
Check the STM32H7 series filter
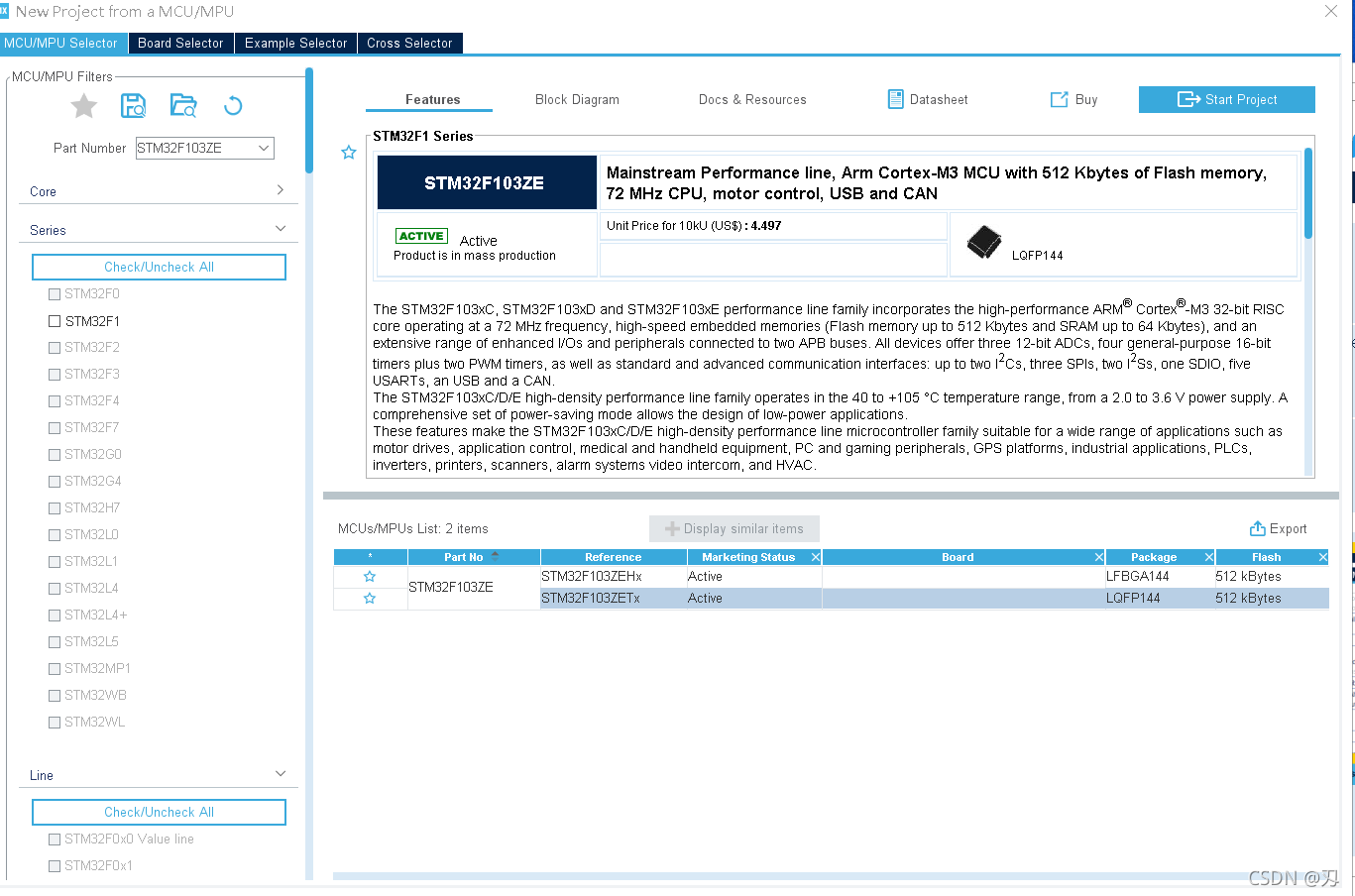click(x=55, y=508)
